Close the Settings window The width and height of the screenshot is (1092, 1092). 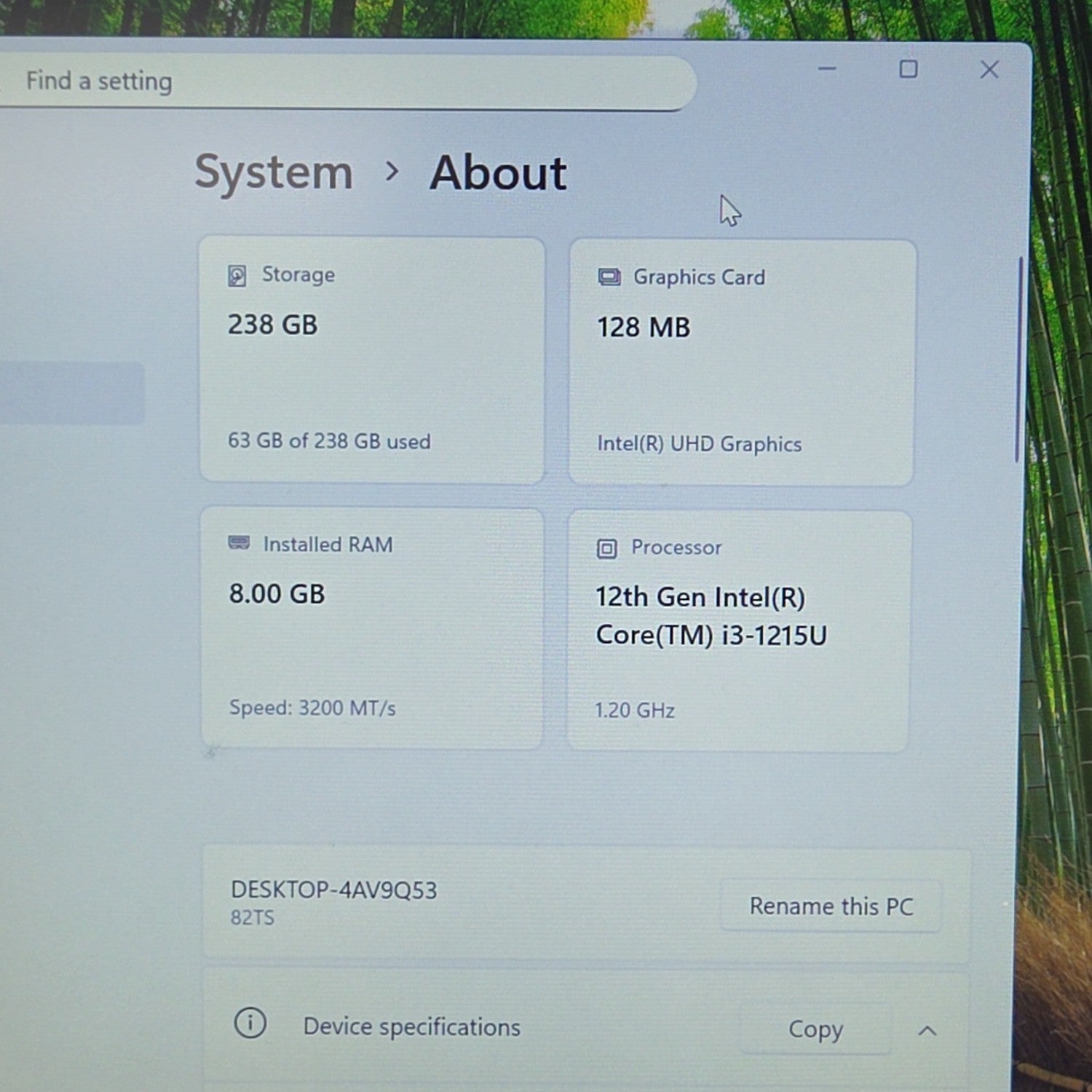click(989, 70)
